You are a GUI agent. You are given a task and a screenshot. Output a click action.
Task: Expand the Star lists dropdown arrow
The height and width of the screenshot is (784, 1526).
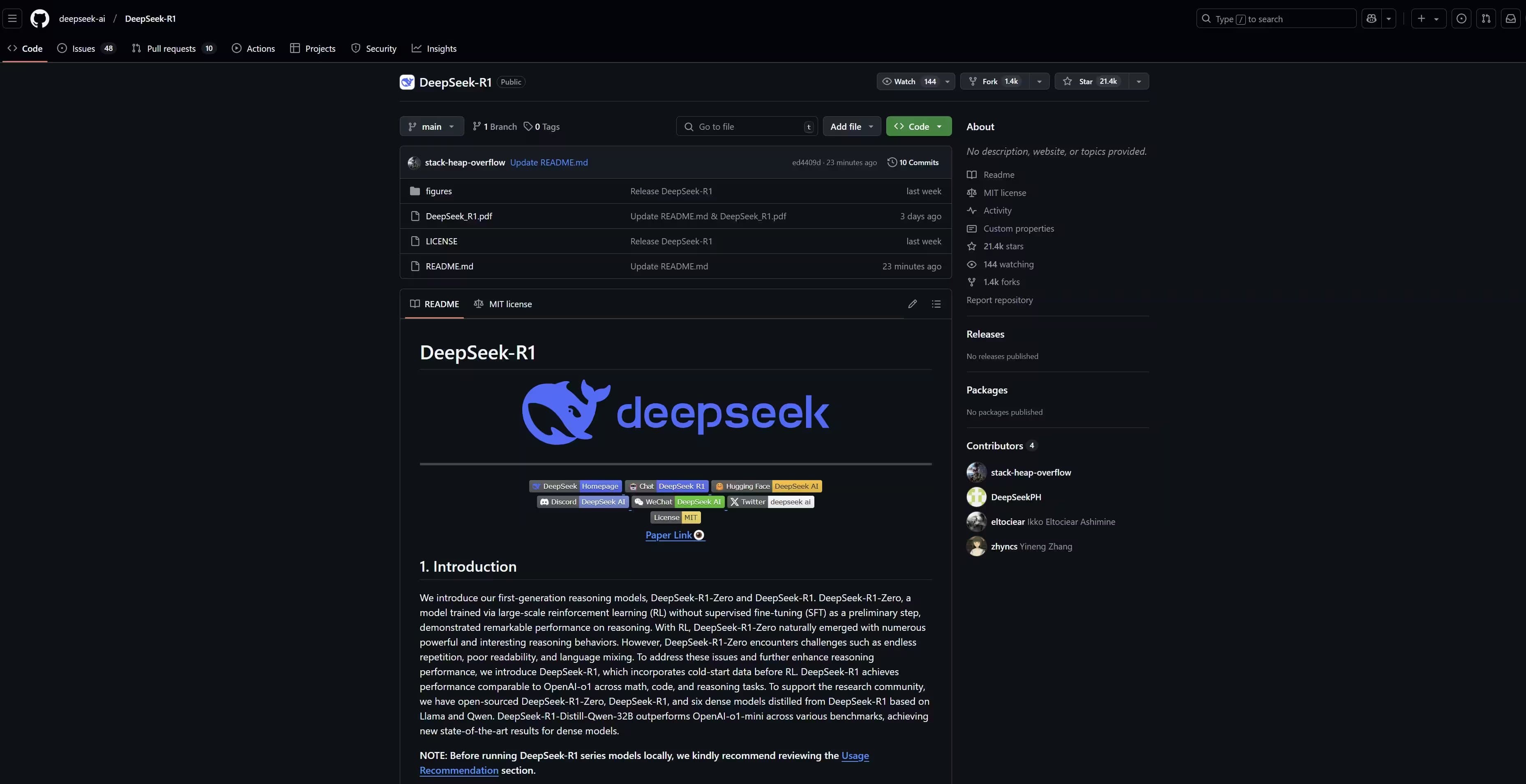pos(1139,81)
